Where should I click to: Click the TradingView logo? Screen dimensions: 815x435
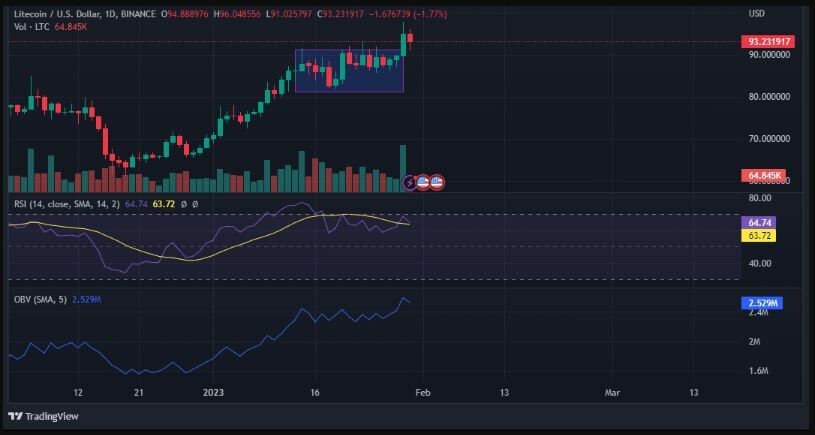point(44,416)
